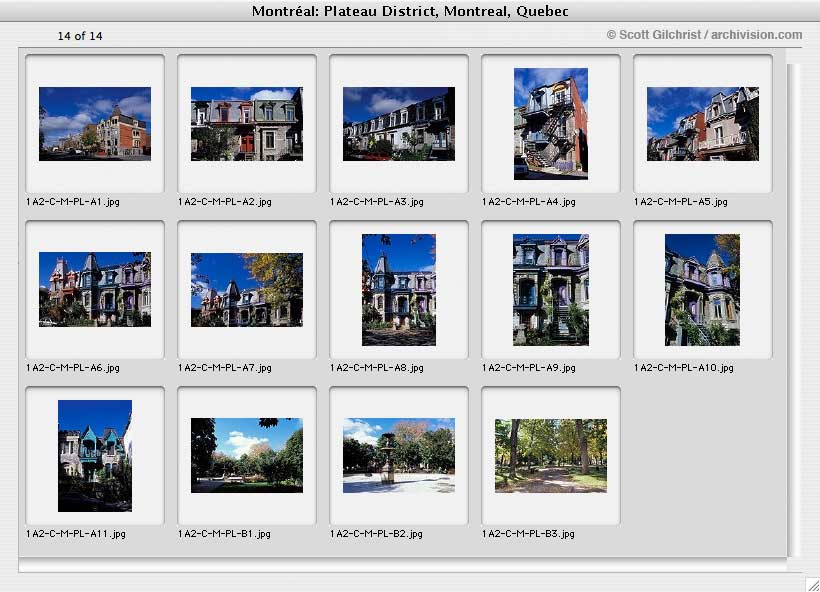Select the 1A2-C-M-PL-A6.jpg colorful houses thumbnail
820x592 pixels.
tap(95, 290)
